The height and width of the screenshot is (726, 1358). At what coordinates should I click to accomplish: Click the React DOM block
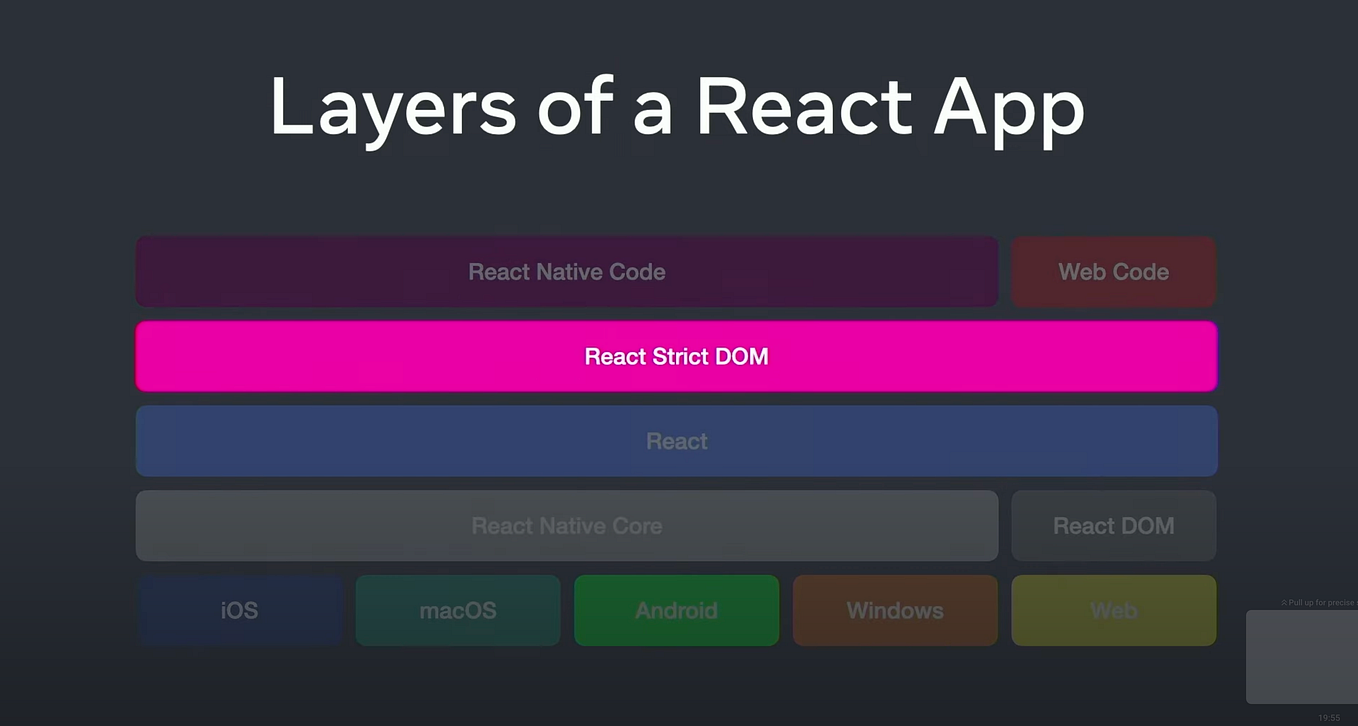pyautogui.click(x=1113, y=525)
